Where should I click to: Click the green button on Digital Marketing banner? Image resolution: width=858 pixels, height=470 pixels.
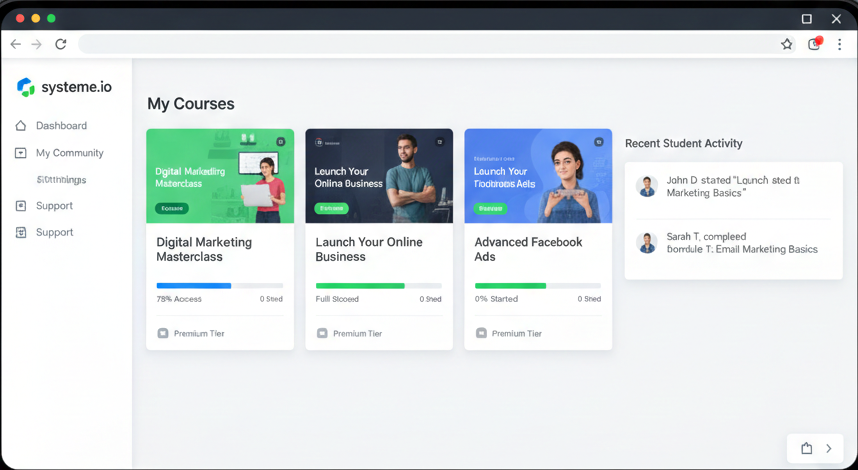click(172, 208)
